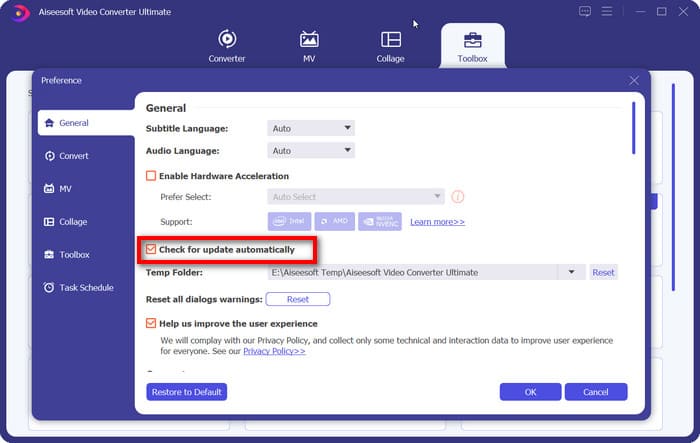The height and width of the screenshot is (443, 700).
Task: Confirm preferences with OK
Action: 530,392
